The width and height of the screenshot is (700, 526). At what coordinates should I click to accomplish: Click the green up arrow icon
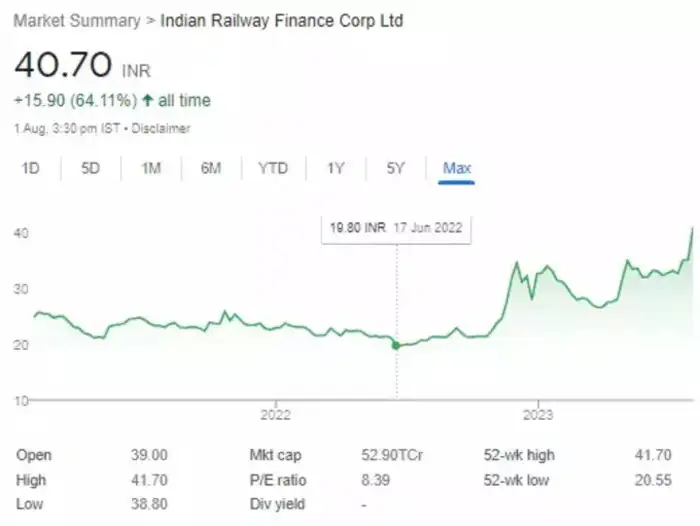point(148,101)
